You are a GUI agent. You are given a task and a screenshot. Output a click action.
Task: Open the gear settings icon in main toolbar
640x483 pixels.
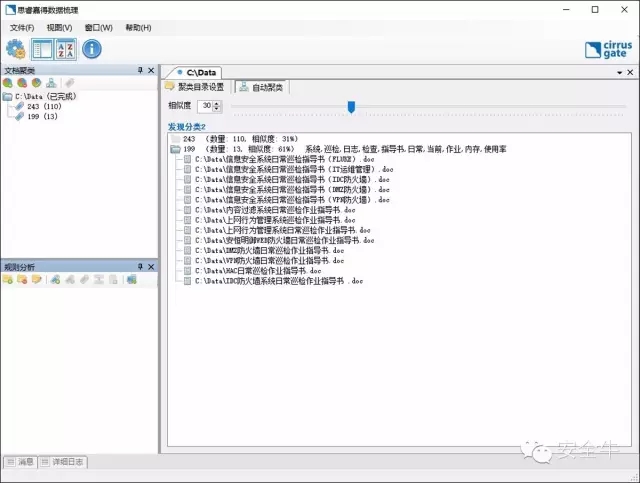(16, 49)
